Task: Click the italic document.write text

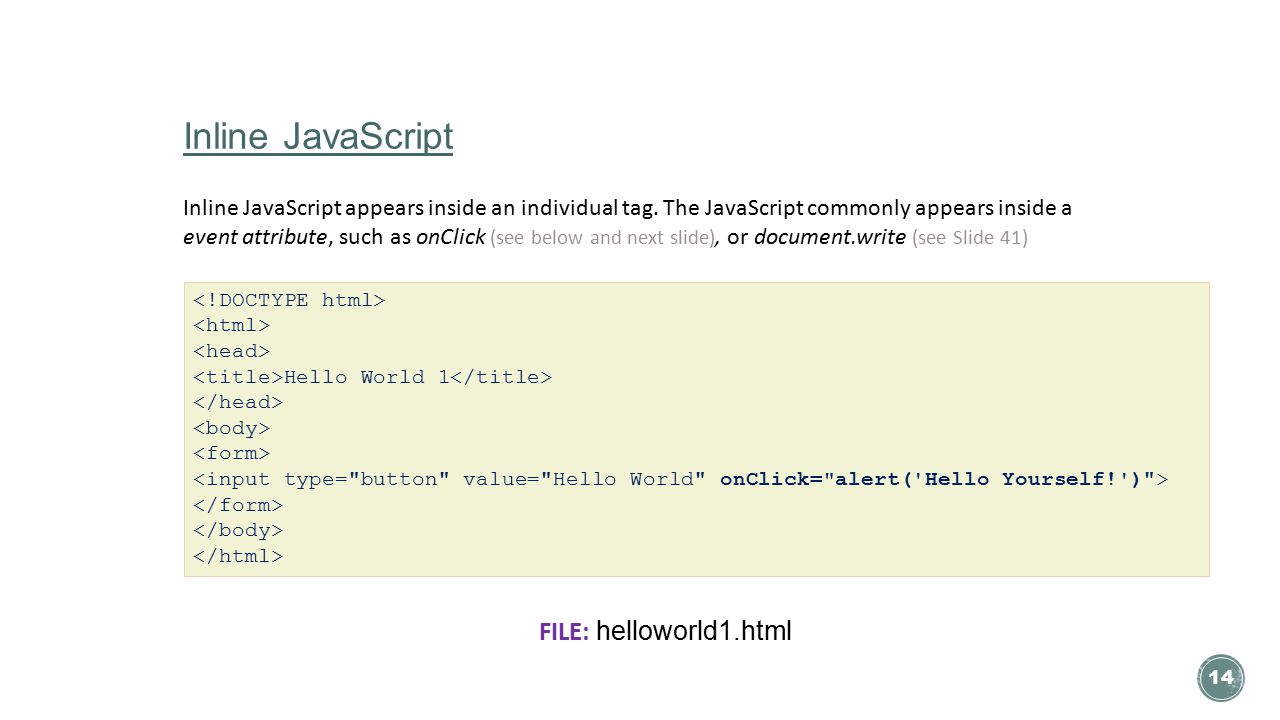Action: pos(830,238)
